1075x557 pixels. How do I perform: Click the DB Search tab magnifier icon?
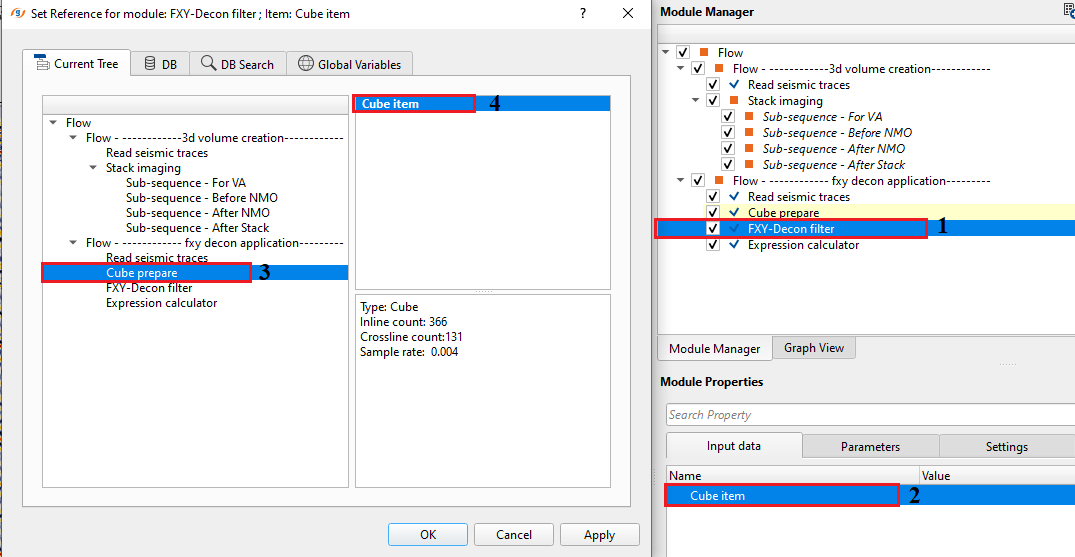208,64
